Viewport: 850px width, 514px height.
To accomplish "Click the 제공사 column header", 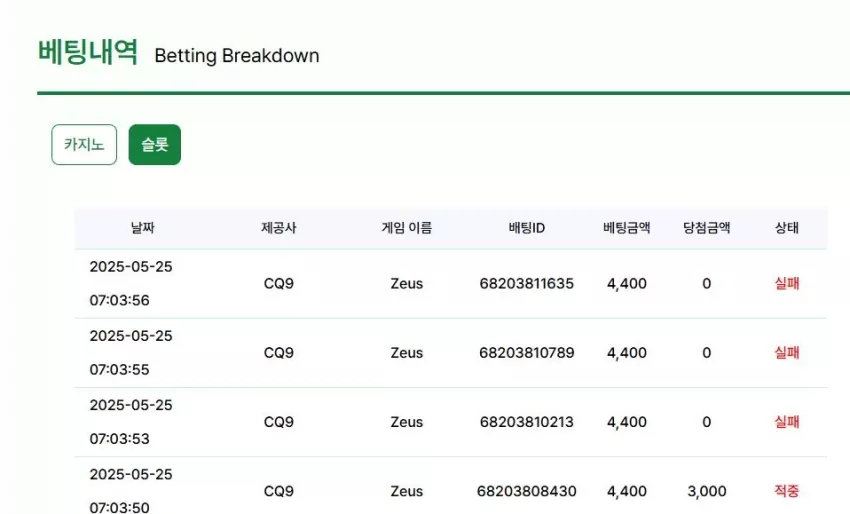I will coord(279,228).
